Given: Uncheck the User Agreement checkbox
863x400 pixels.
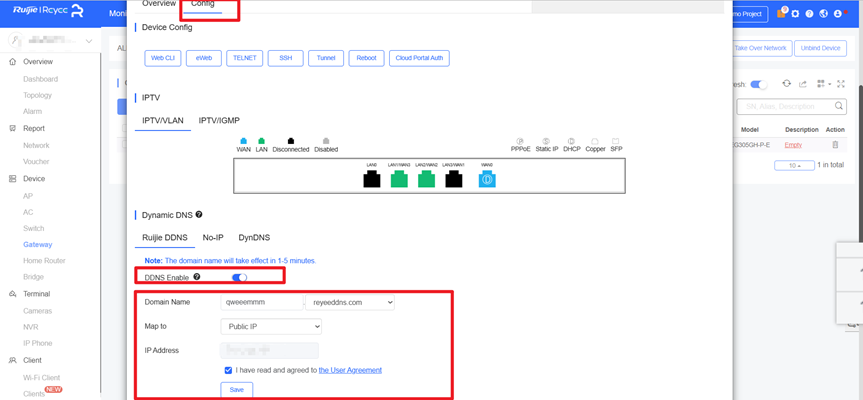Looking at the screenshot, I should (228, 370).
